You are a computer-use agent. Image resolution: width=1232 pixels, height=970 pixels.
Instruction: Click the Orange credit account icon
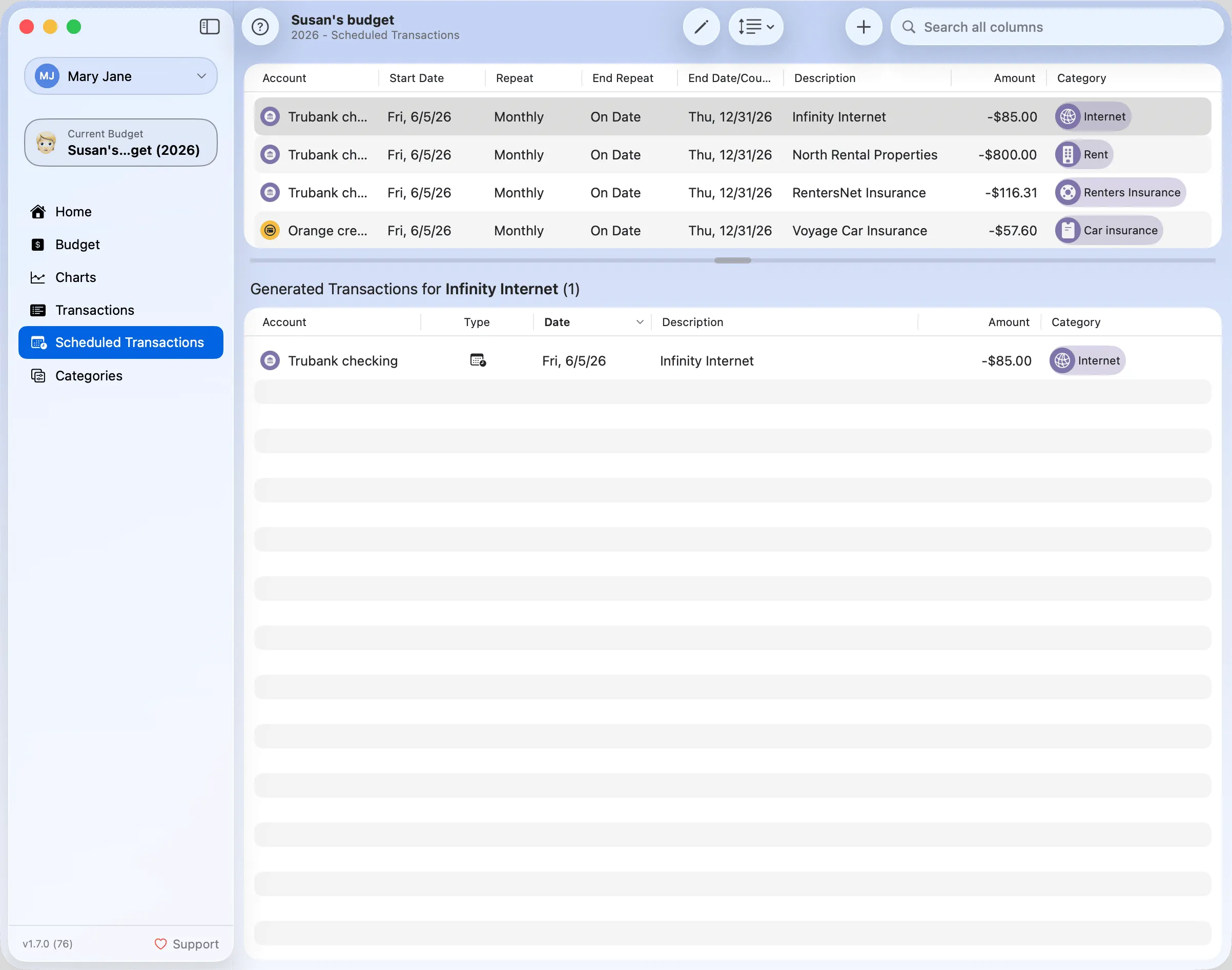click(270, 231)
